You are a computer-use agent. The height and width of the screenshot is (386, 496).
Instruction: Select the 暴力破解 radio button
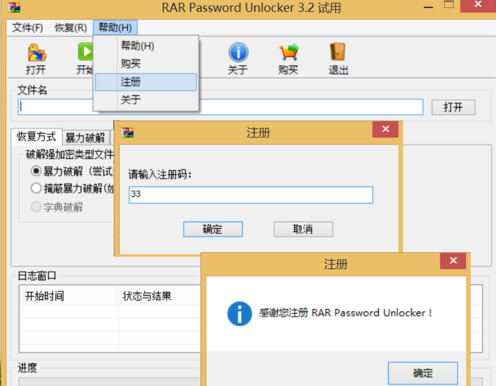(x=36, y=171)
